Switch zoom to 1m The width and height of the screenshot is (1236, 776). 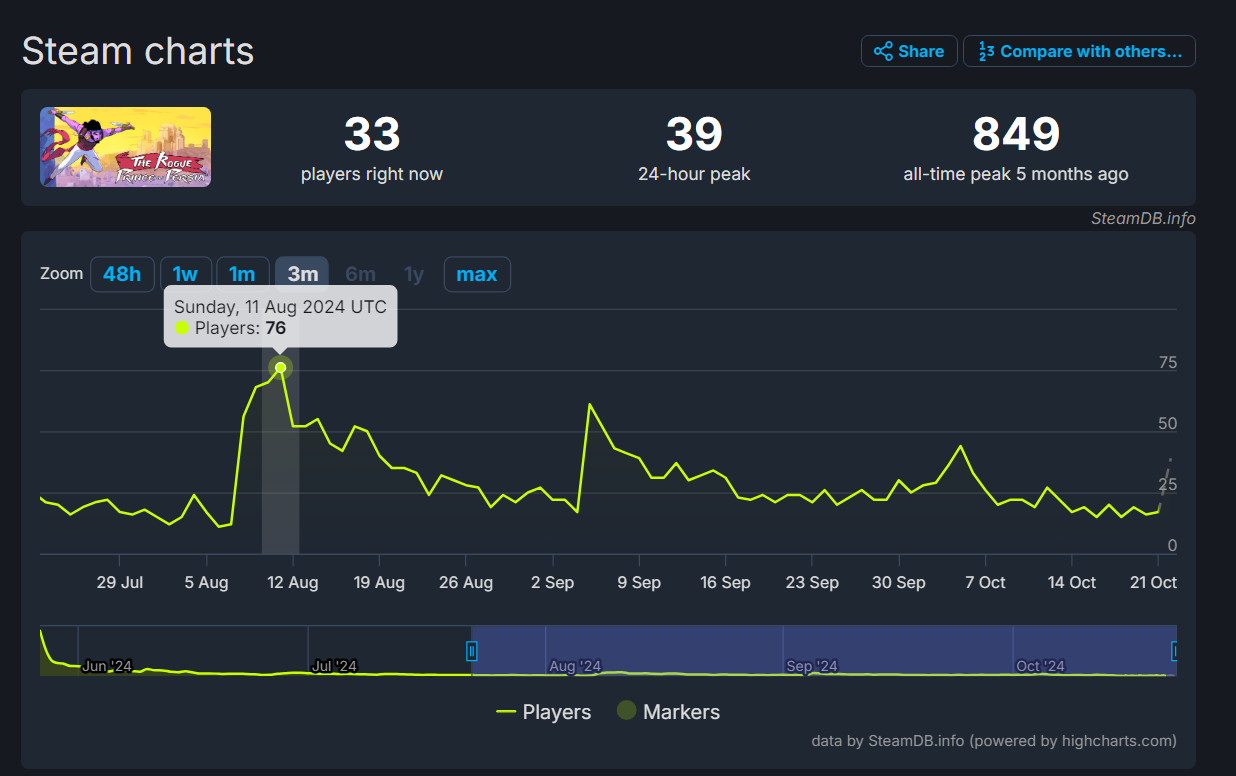[x=242, y=274]
